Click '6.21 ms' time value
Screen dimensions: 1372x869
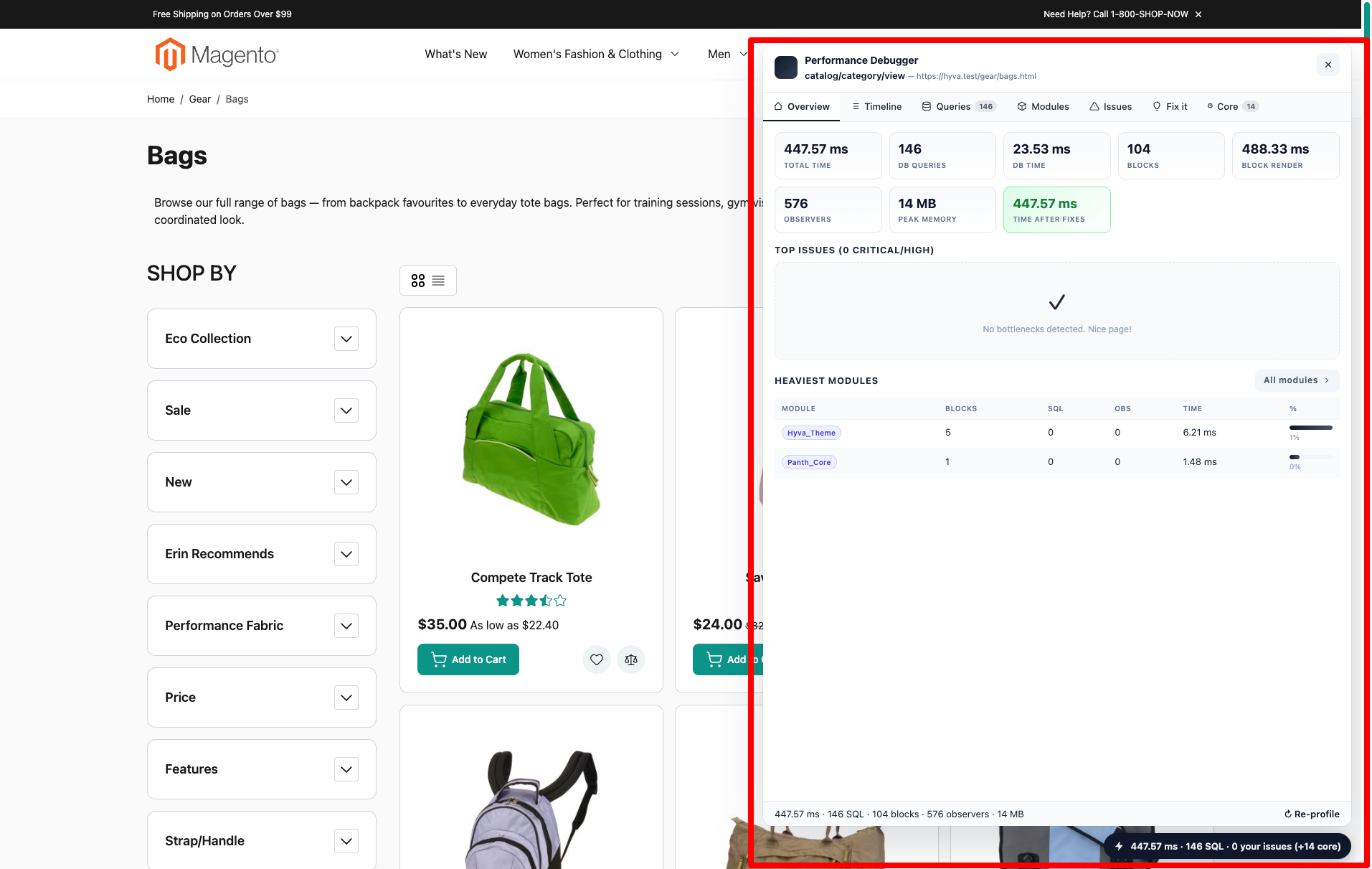coord(1199,433)
